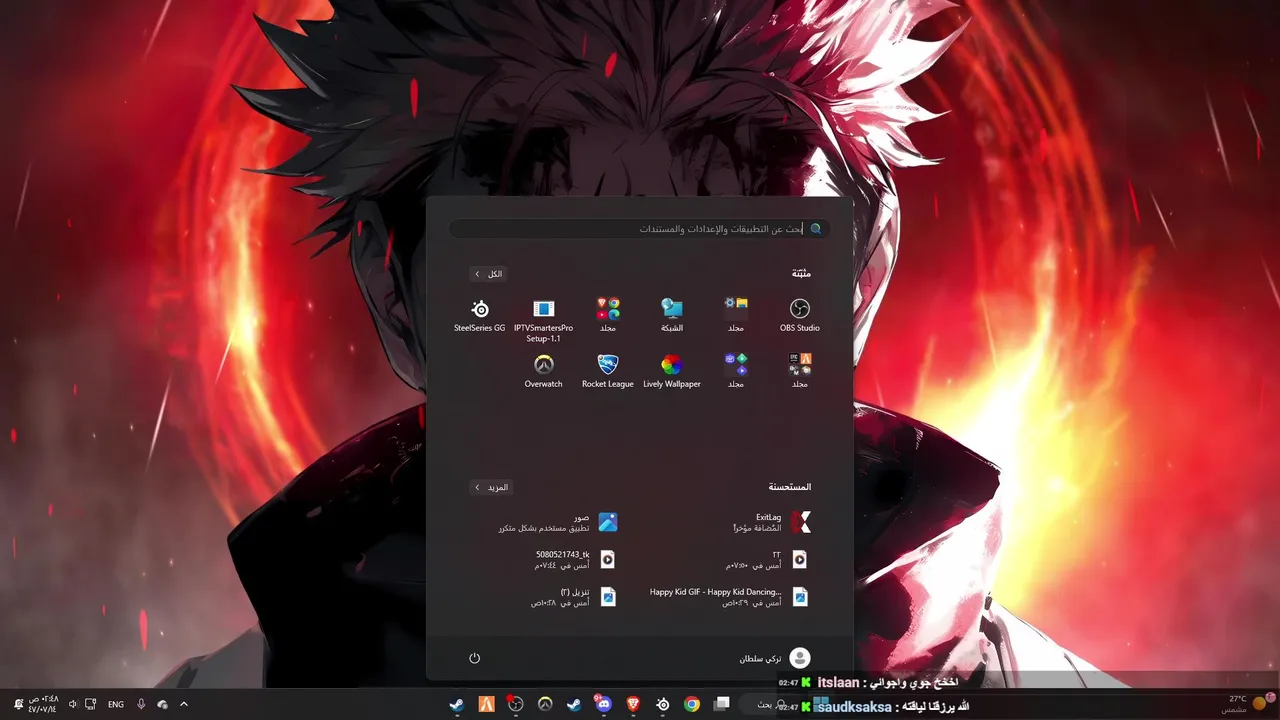
Task: Open Lively Wallpaper pinned app
Action: click(x=672, y=370)
